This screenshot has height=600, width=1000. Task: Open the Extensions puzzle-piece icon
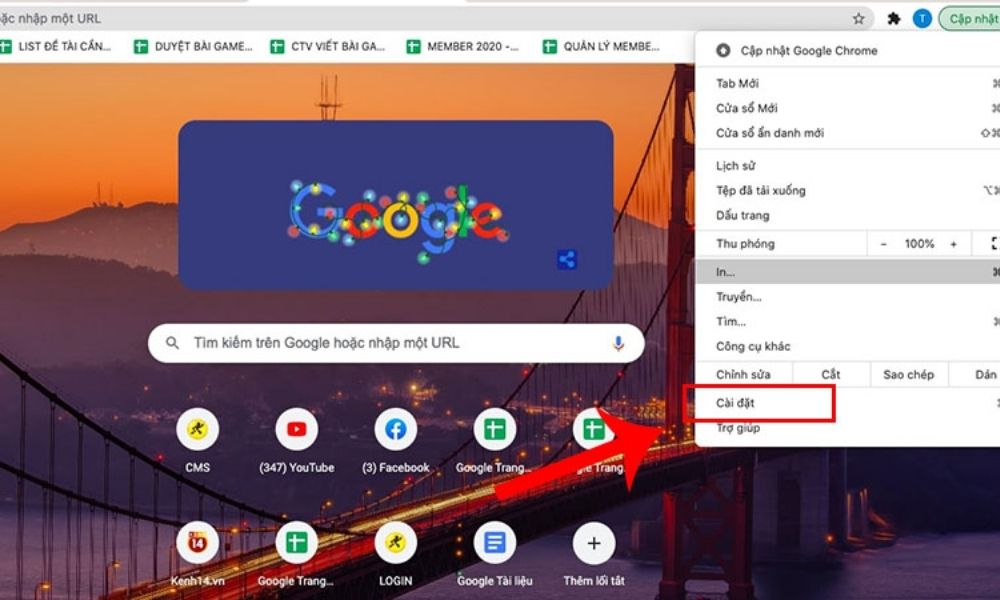[x=893, y=18]
